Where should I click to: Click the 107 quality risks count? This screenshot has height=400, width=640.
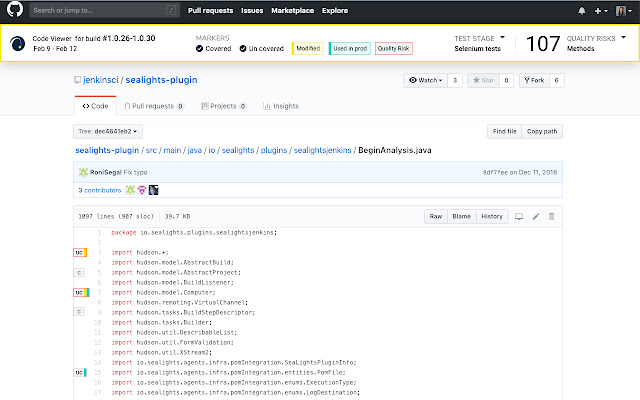543,44
